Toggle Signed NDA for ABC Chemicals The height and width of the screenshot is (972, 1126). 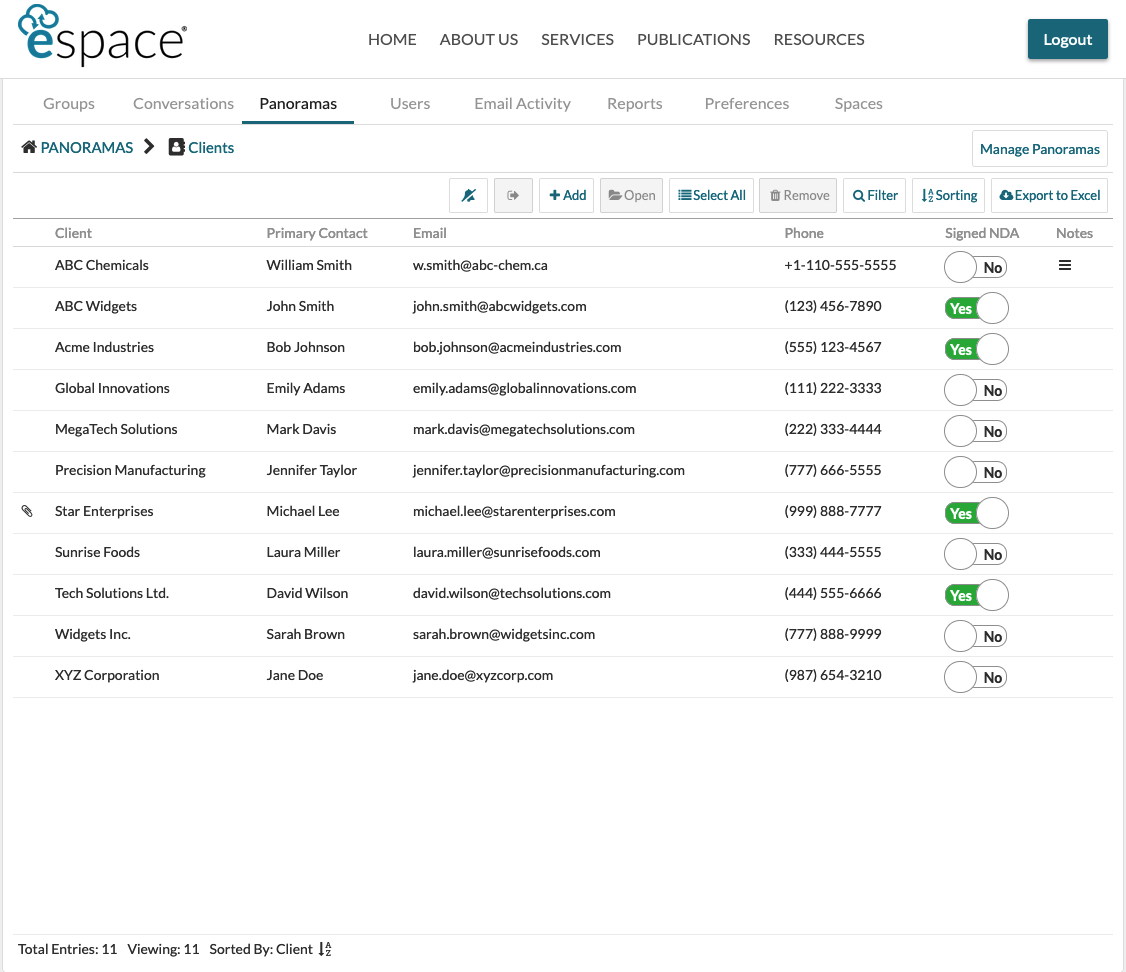[x=976, y=267]
